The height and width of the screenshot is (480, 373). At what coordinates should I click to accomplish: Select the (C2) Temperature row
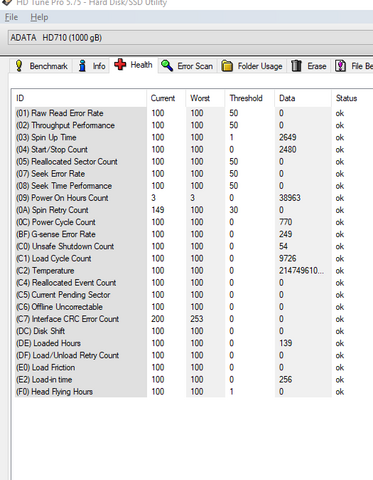(x=193, y=270)
